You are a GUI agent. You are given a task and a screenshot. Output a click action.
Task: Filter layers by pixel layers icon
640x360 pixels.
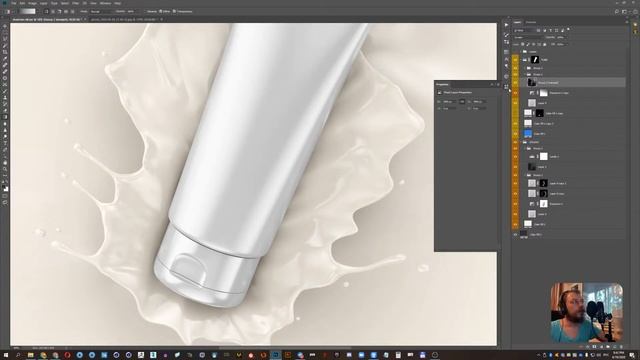coord(538,31)
